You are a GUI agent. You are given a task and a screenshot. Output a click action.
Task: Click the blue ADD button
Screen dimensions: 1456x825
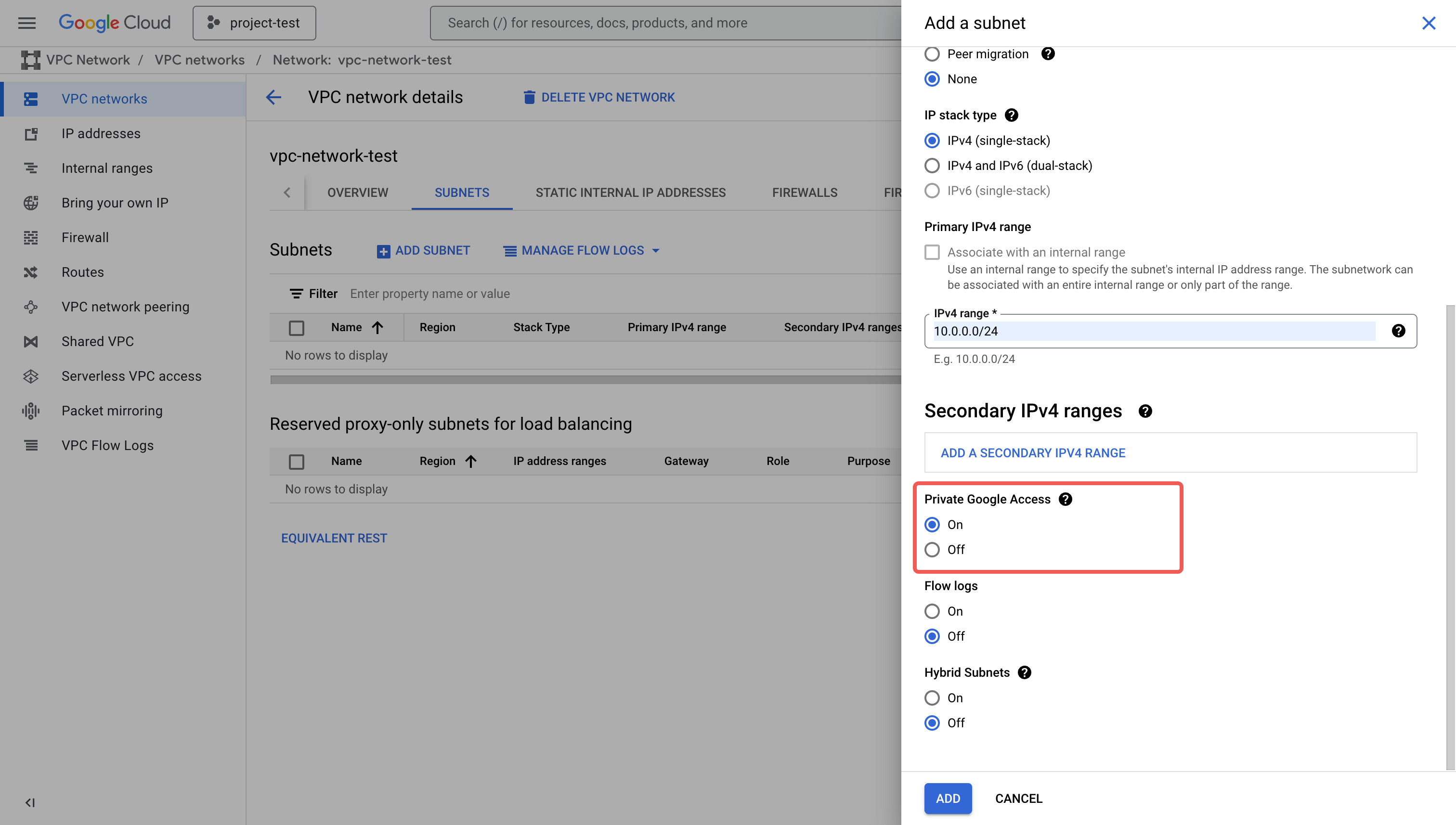click(x=948, y=799)
